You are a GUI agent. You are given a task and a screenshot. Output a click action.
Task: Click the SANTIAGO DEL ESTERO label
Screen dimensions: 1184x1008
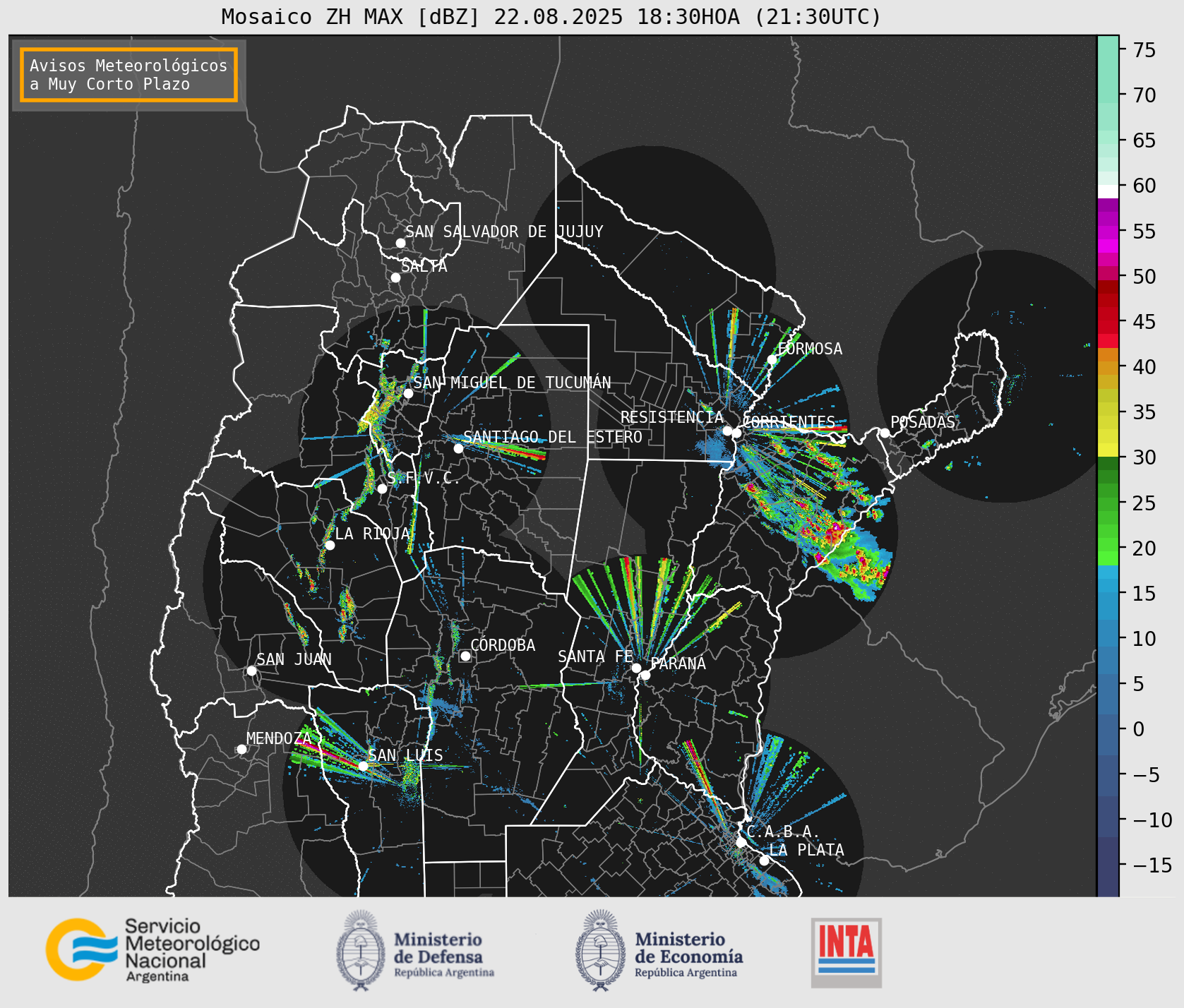(x=553, y=437)
